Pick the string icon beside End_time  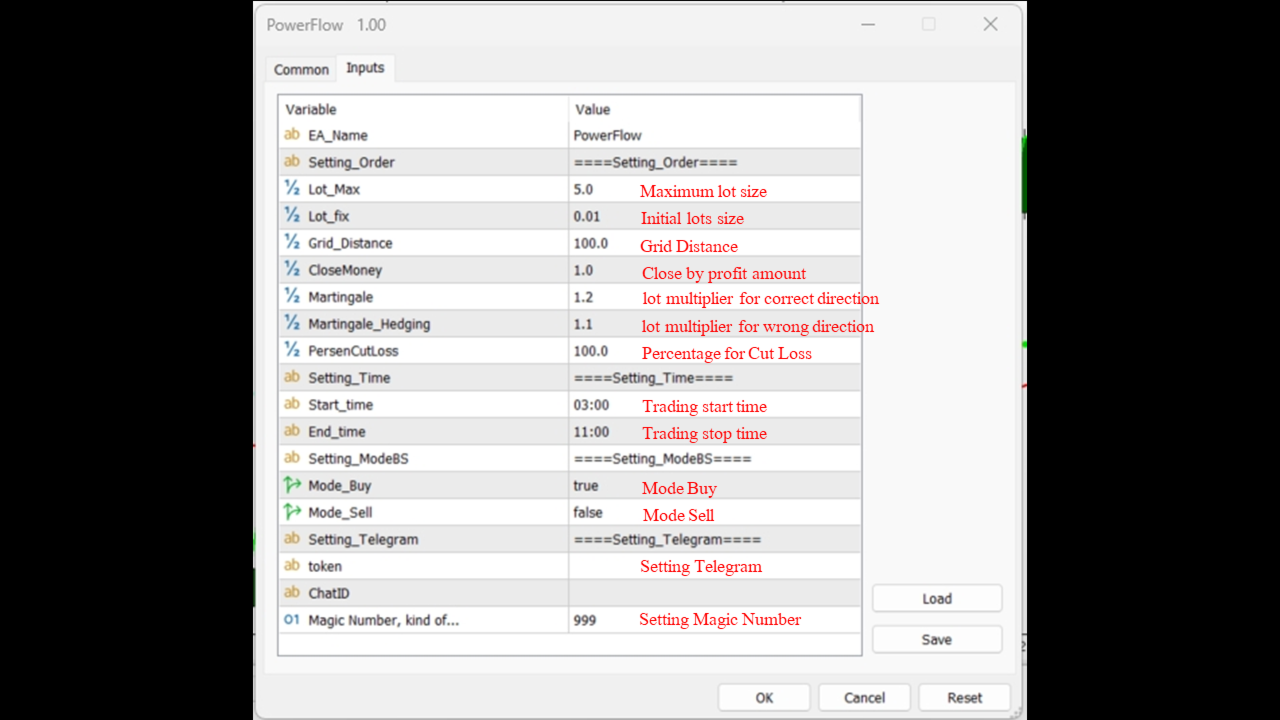click(x=292, y=432)
